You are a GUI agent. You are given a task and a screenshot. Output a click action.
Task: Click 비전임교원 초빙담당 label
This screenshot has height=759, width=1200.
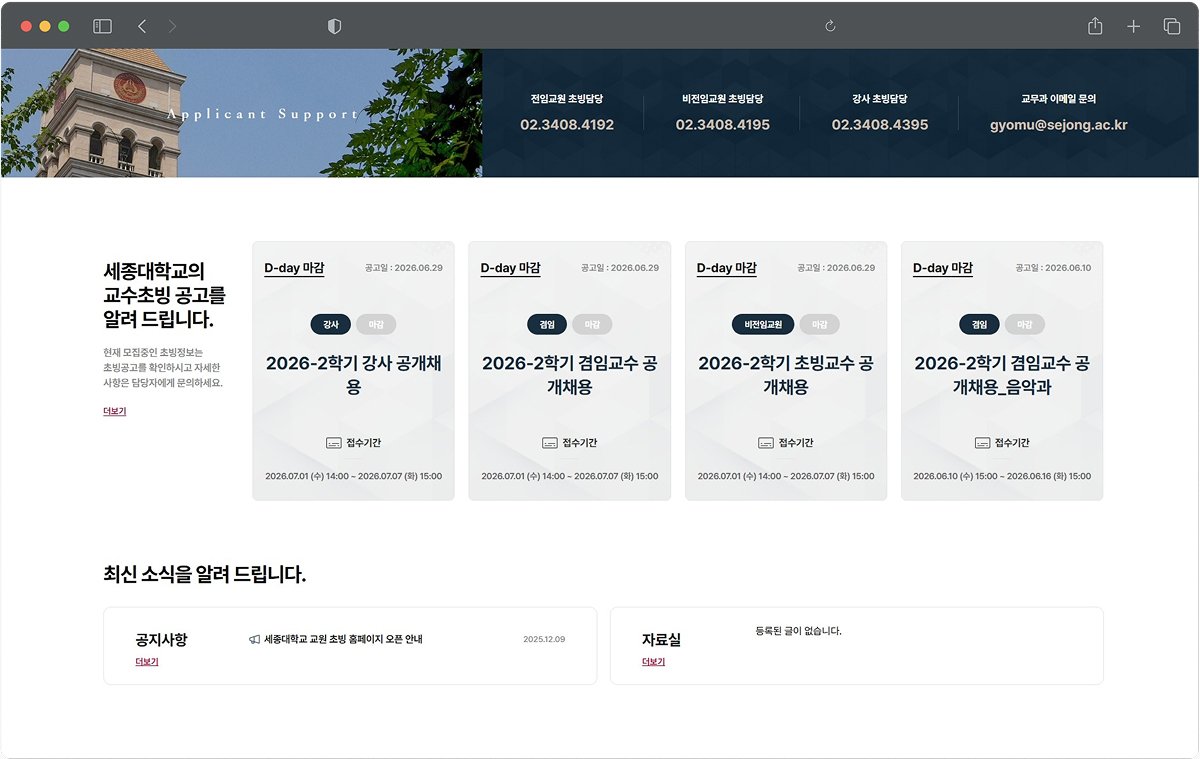point(723,99)
